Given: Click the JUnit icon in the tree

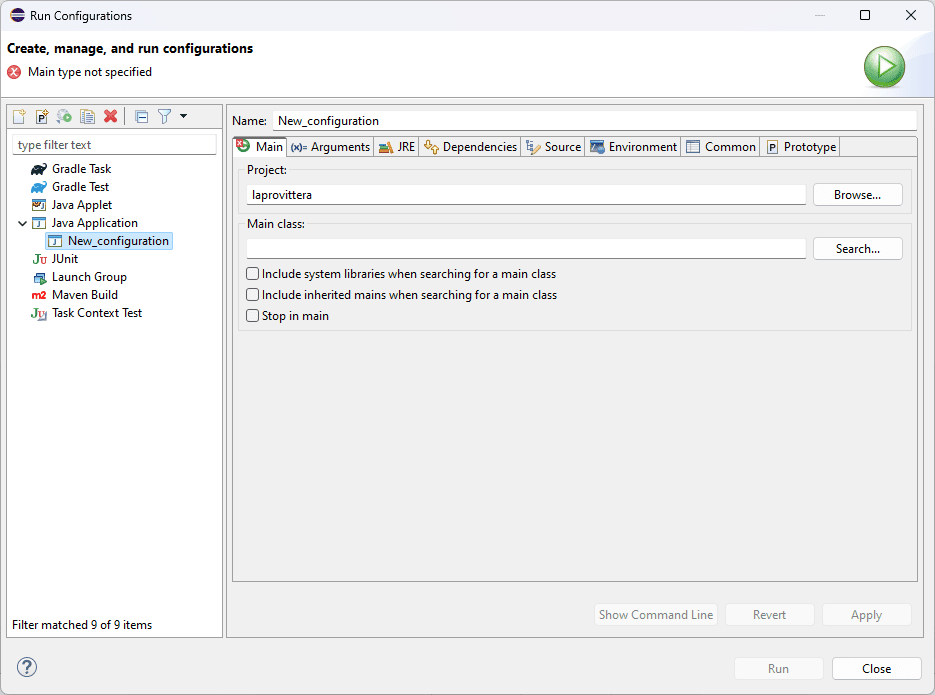Looking at the screenshot, I should tap(39, 259).
